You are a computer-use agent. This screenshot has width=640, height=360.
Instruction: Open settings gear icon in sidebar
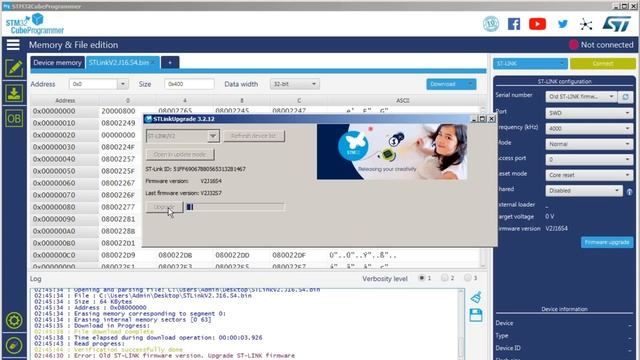pyautogui.click(x=14, y=320)
